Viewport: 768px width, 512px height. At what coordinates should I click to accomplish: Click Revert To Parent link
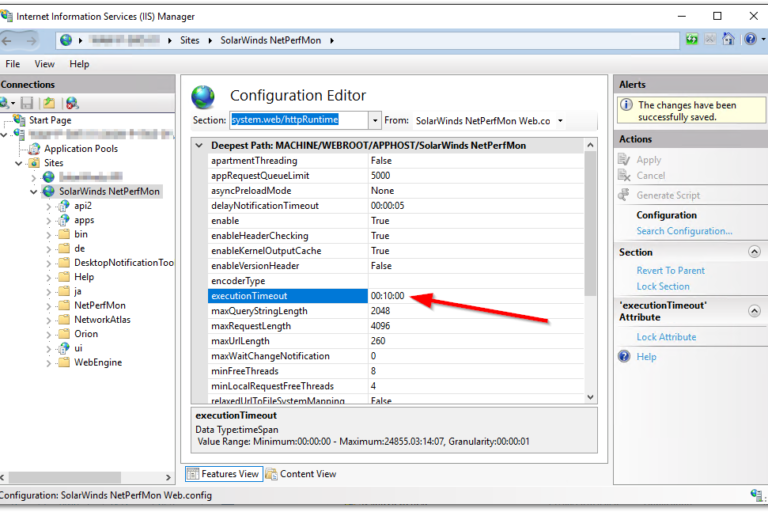click(671, 270)
